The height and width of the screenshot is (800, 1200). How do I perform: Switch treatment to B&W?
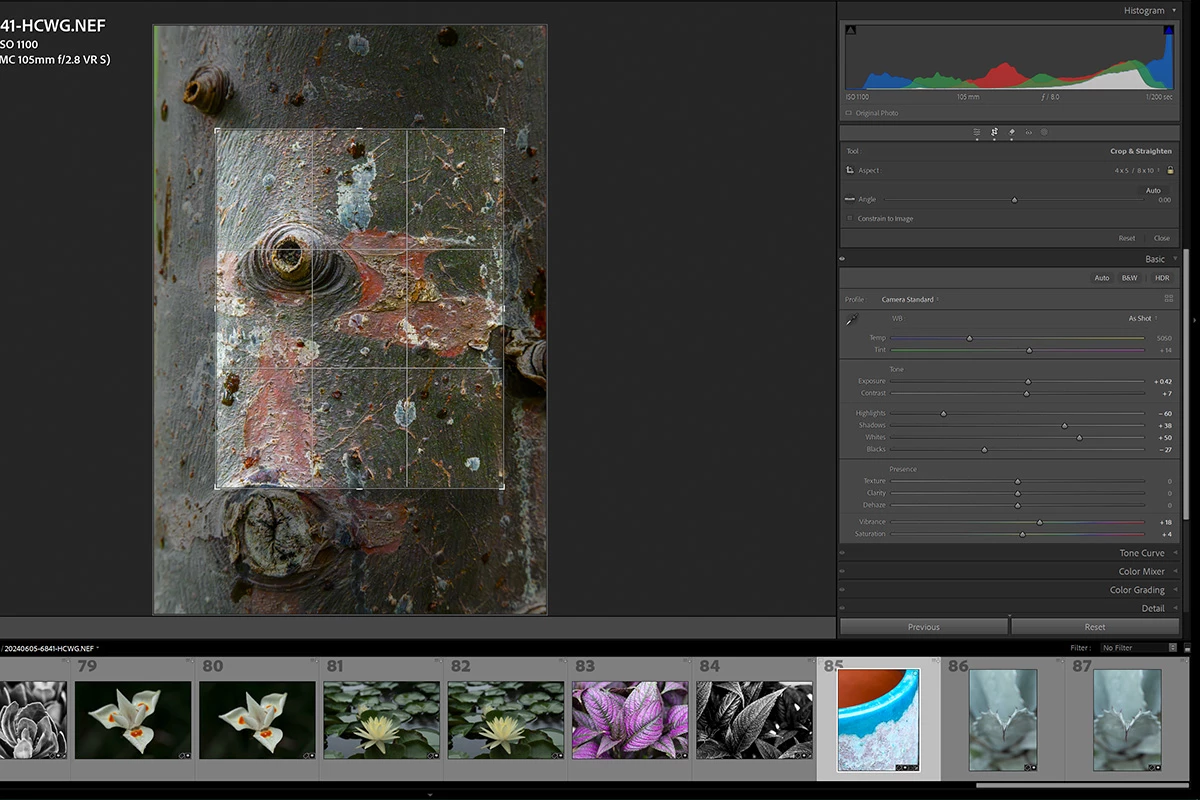1129,278
